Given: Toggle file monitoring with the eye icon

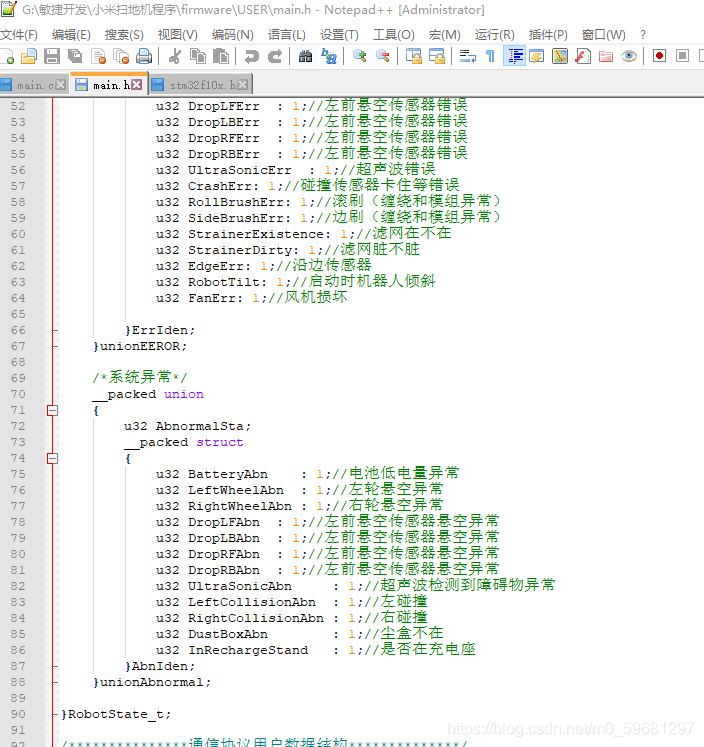Looking at the screenshot, I should coord(628,56).
